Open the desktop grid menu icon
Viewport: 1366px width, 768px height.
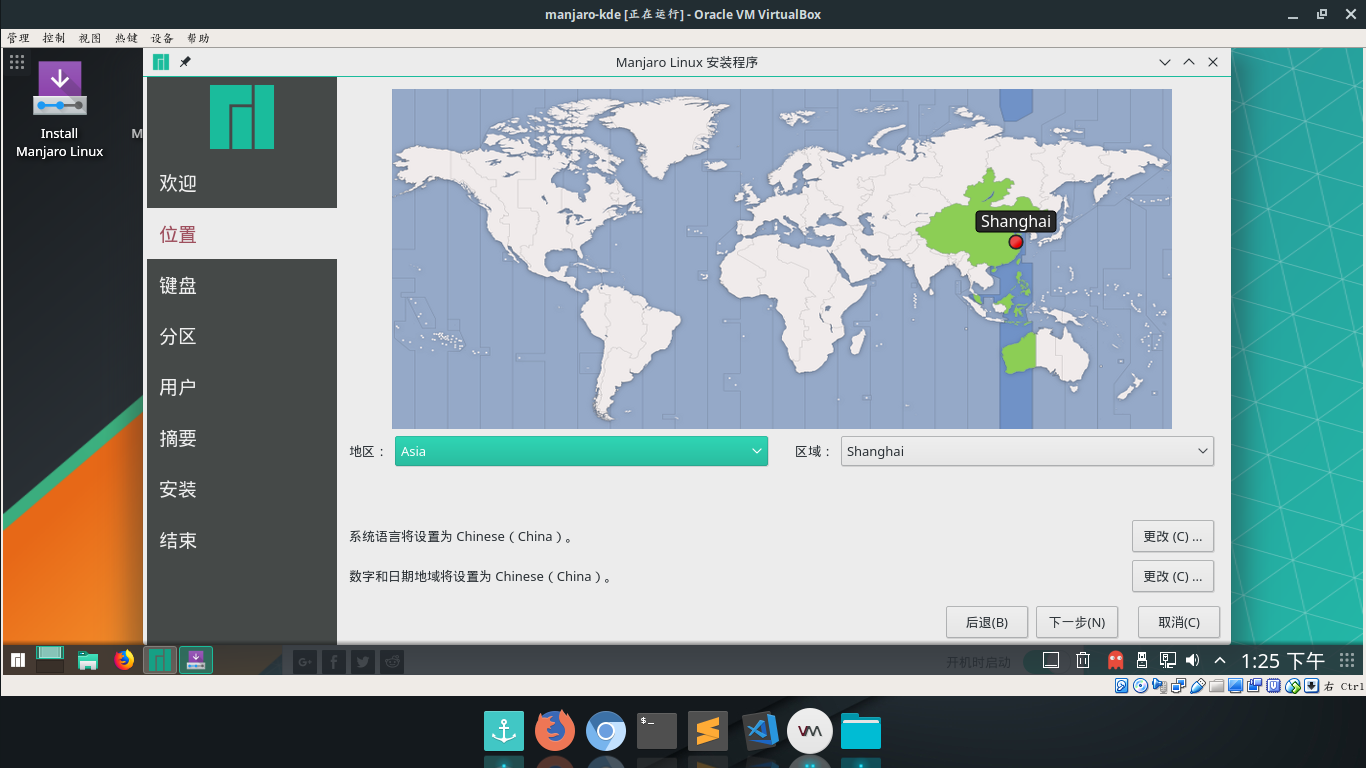click(17, 62)
